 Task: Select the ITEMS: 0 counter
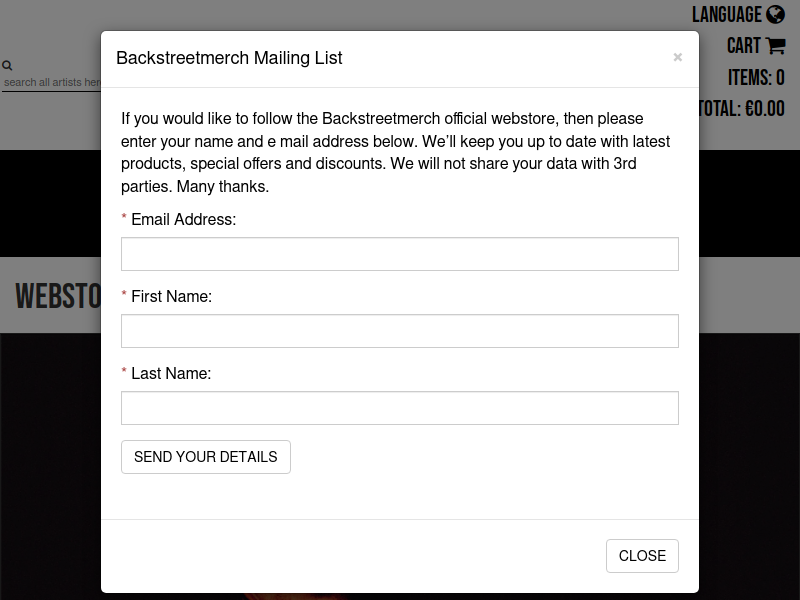click(756, 78)
